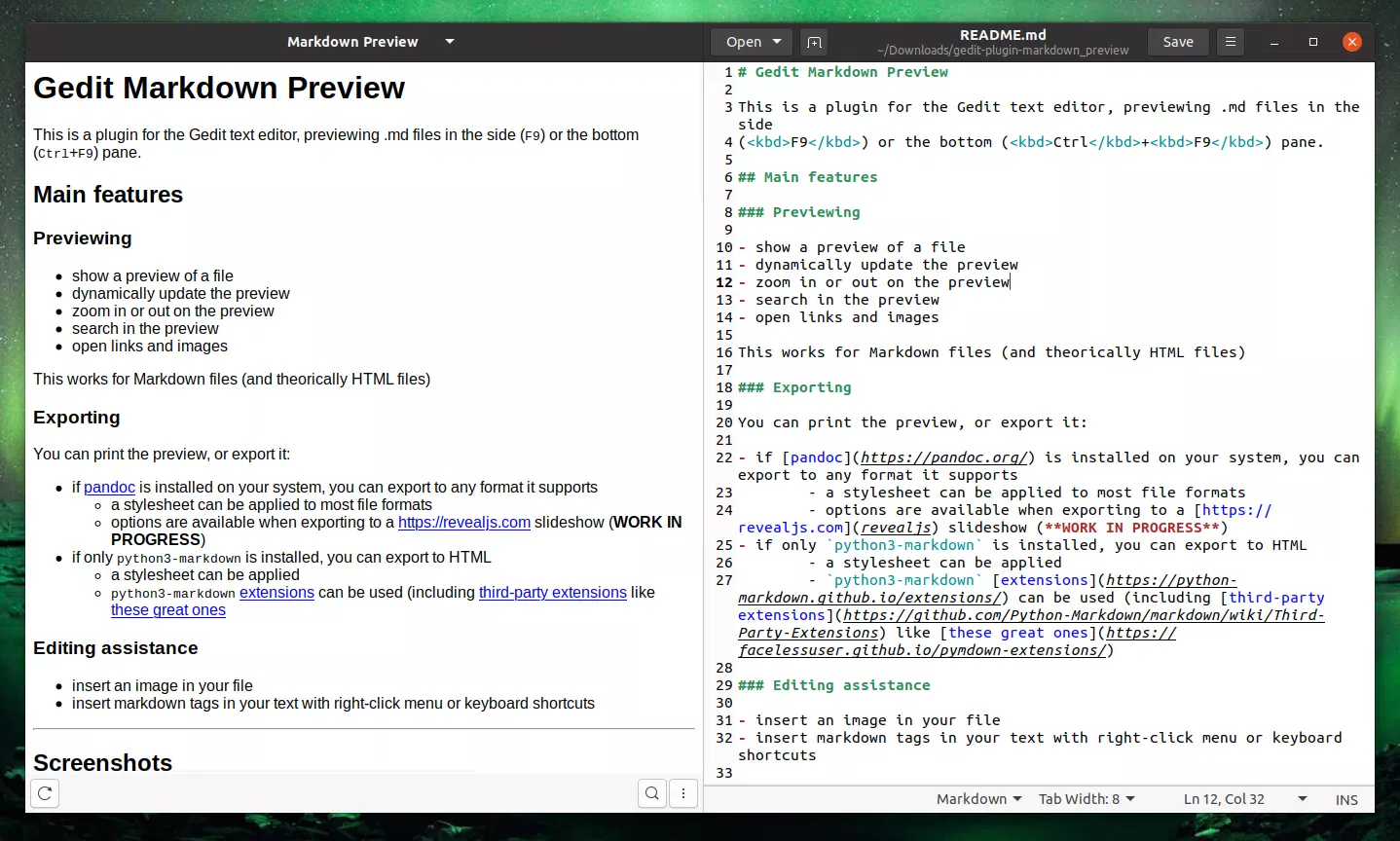The height and width of the screenshot is (841, 1400).
Task: Click '## Main features' in the editor
Action: [x=808, y=177]
